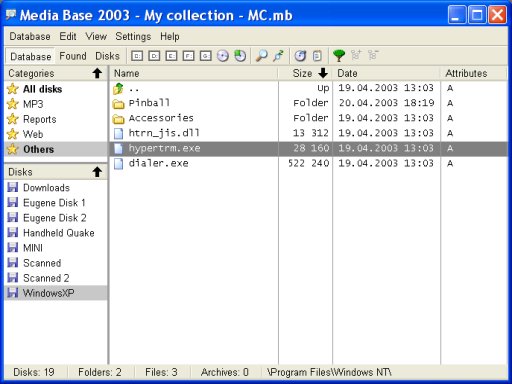Click the green tree toolbar icon
Screen dimensions: 512x384
(339, 56)
